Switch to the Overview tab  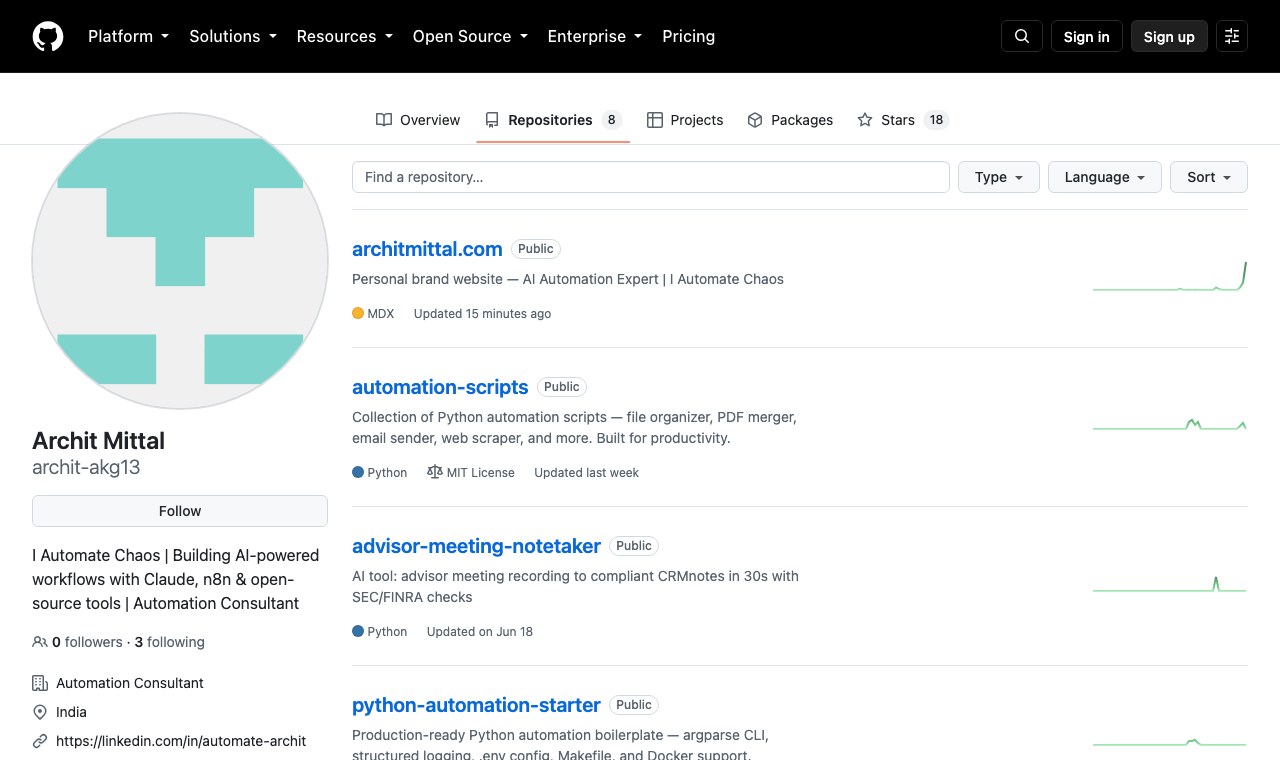(418, 120)
